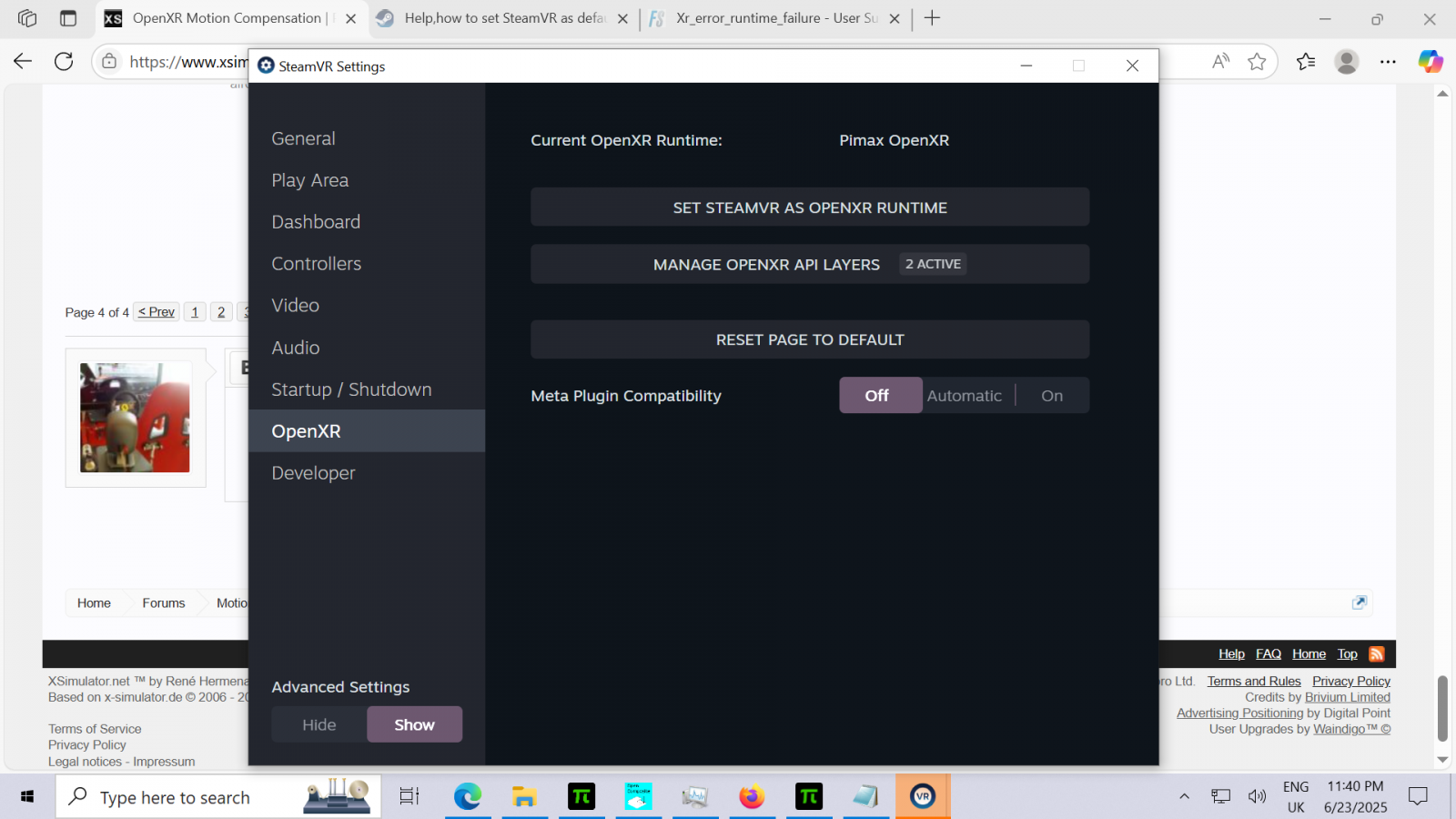Open the browser workspaces icon
The height and width of the screenshot is (819, 1456).
27,18
